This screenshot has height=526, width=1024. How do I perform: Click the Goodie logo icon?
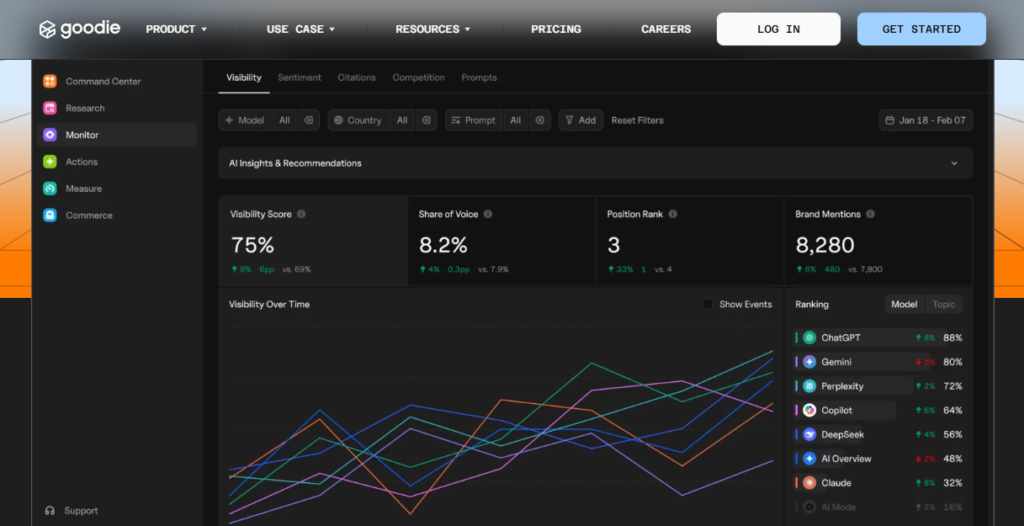point(47,29)
